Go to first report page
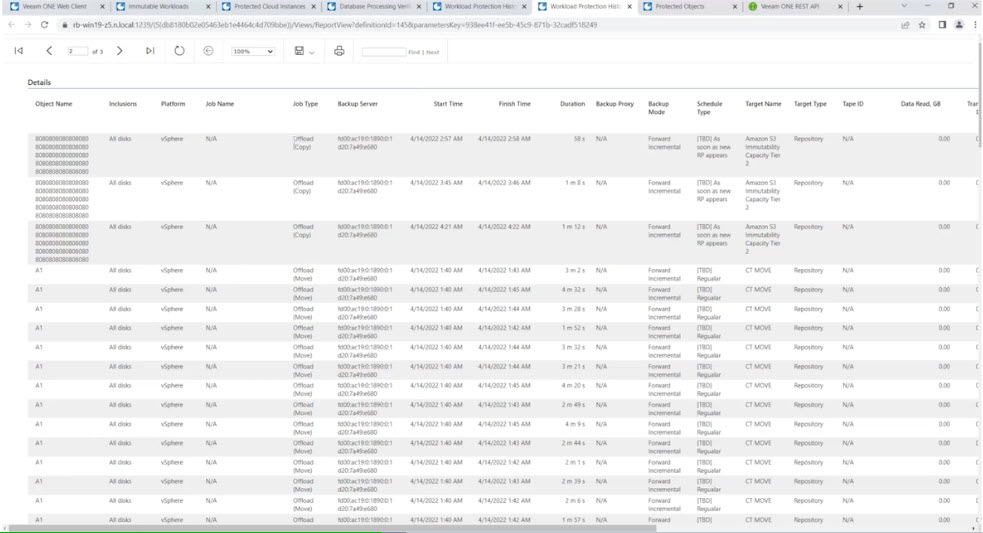The image size is (983, 533). pos(19,51)
